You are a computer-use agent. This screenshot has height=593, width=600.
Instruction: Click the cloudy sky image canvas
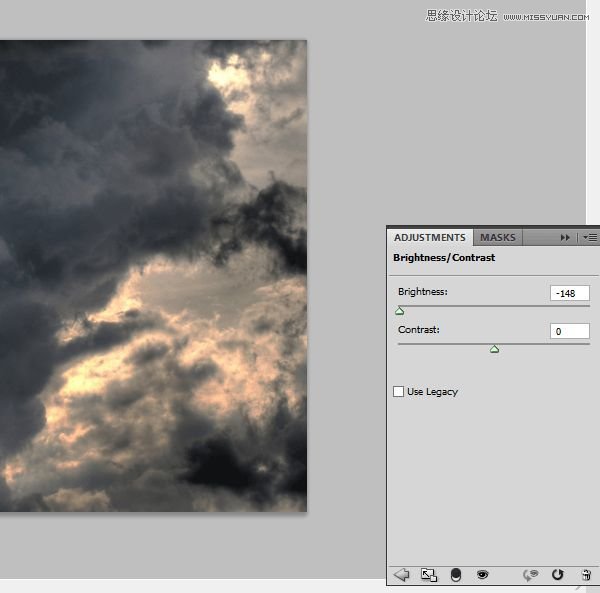point(150,275)
